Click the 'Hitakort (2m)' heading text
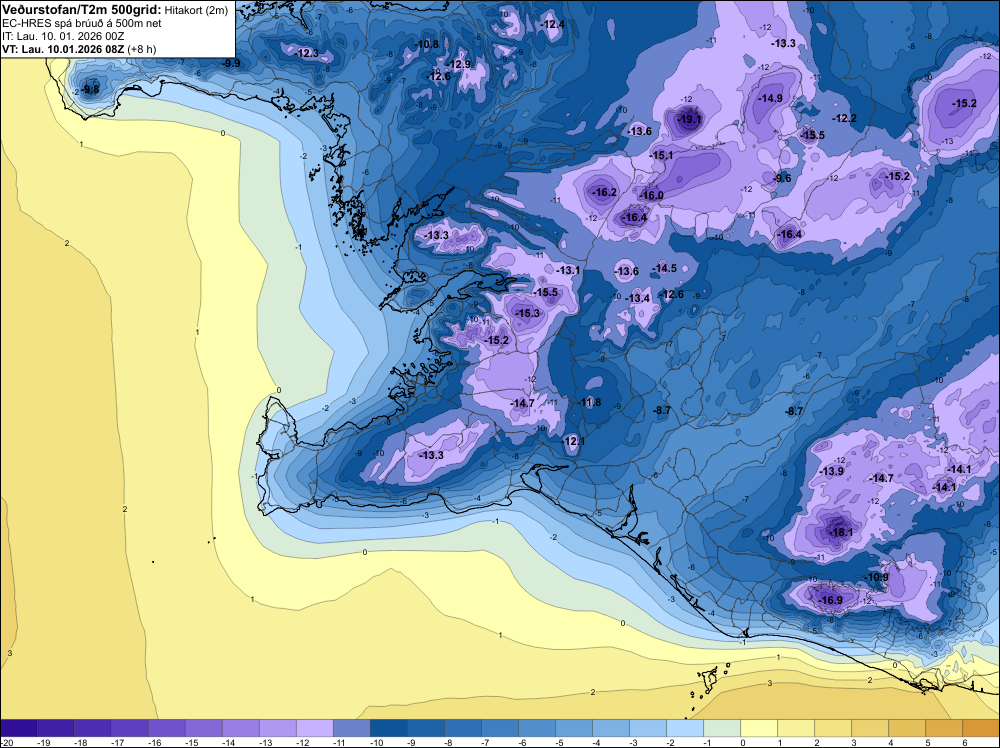This screenshot has width=1000, height=748. [196, 10]
